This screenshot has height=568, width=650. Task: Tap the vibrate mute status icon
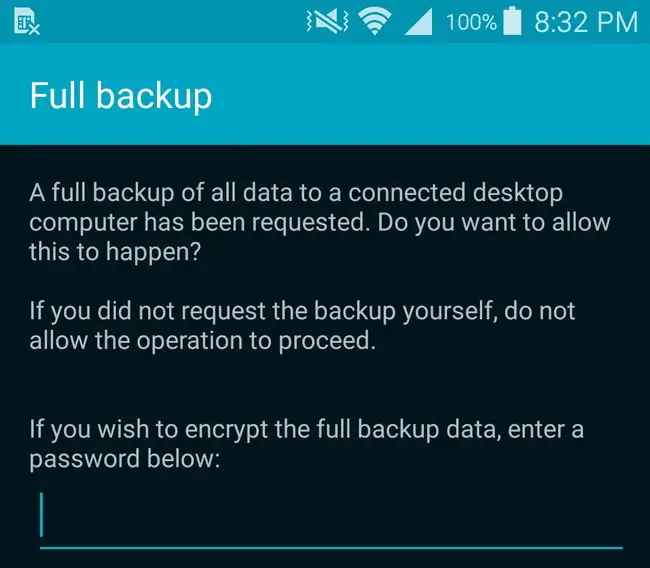(x=327, y=22)
